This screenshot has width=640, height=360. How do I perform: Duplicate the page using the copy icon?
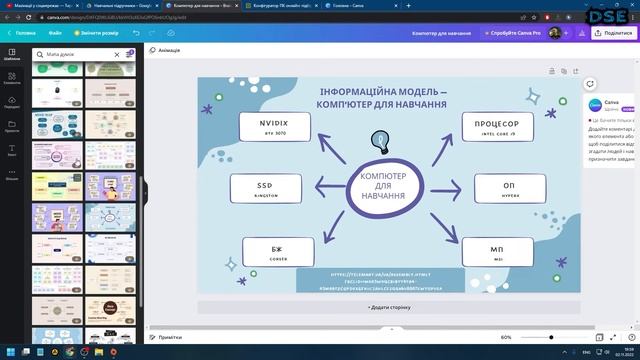564,71
